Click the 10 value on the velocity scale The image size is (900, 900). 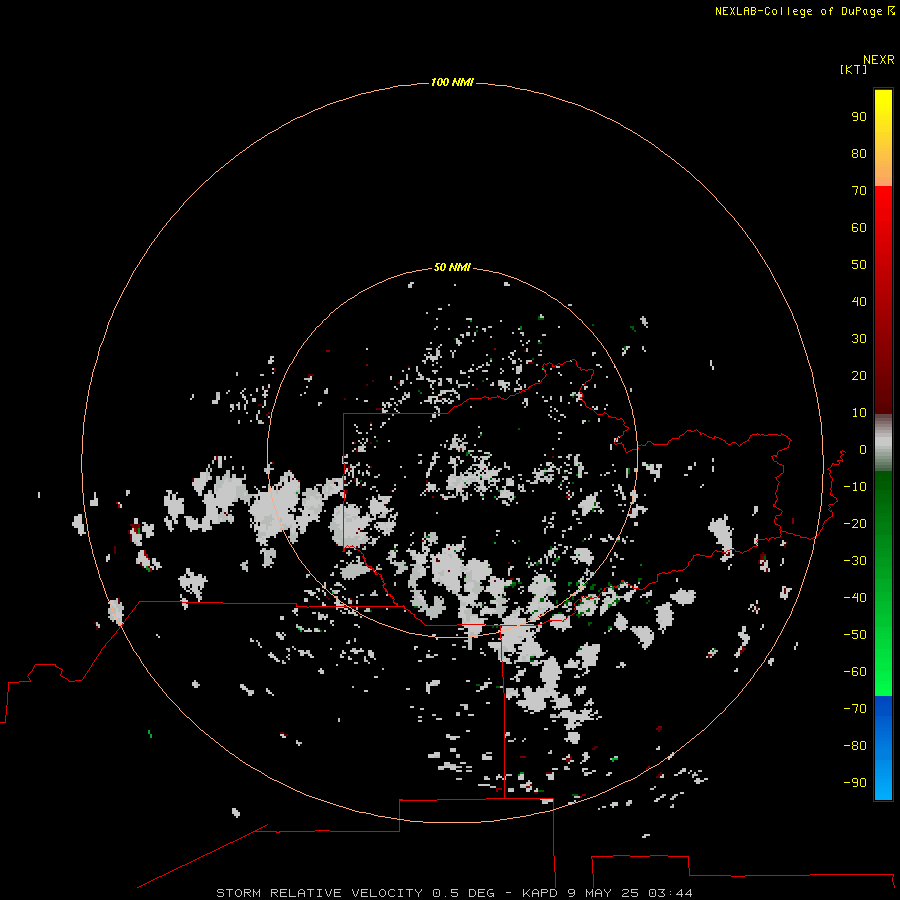tap(859, 413)
